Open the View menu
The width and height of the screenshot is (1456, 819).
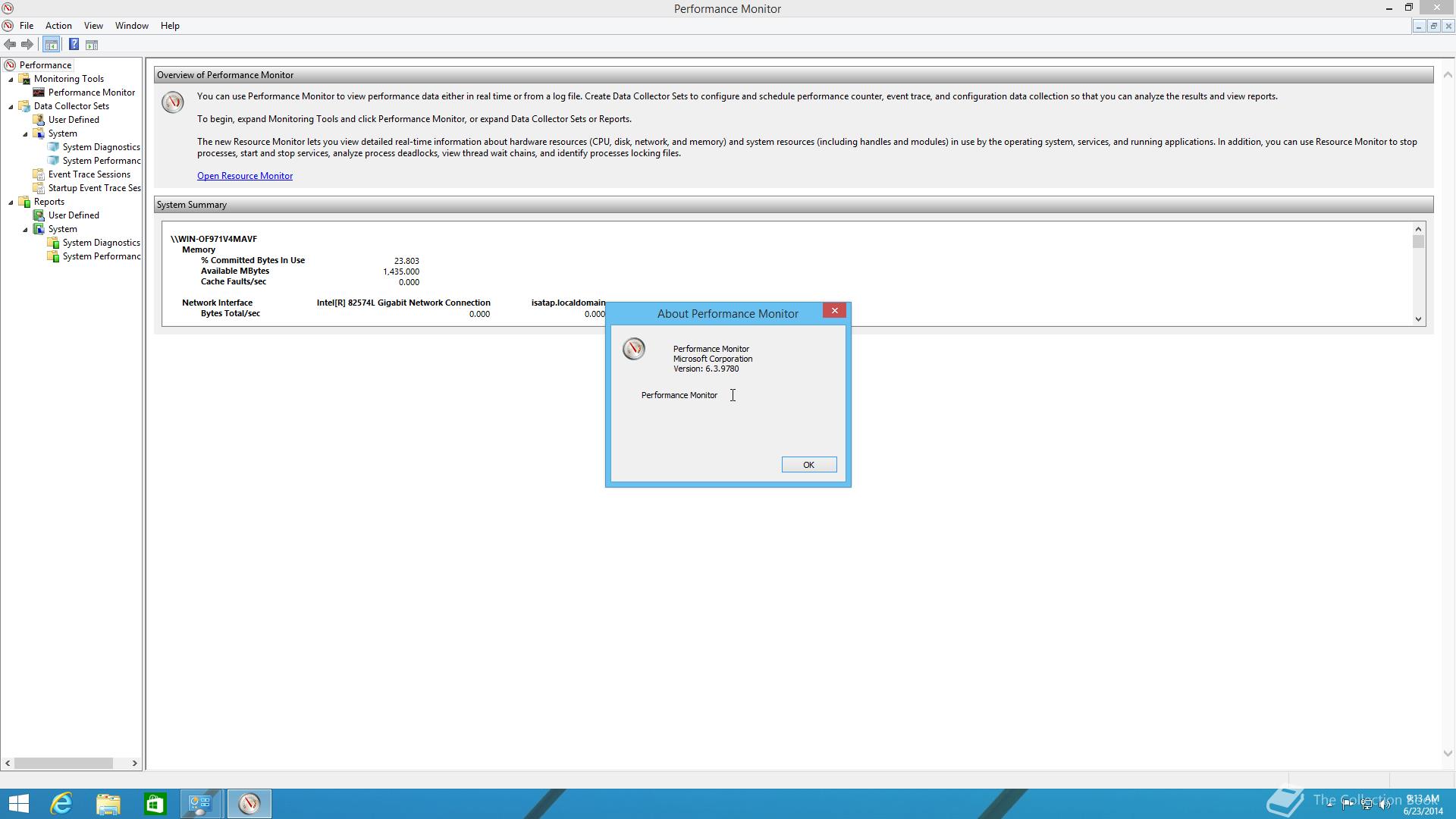pyautogui.click(x=93, y=26)
